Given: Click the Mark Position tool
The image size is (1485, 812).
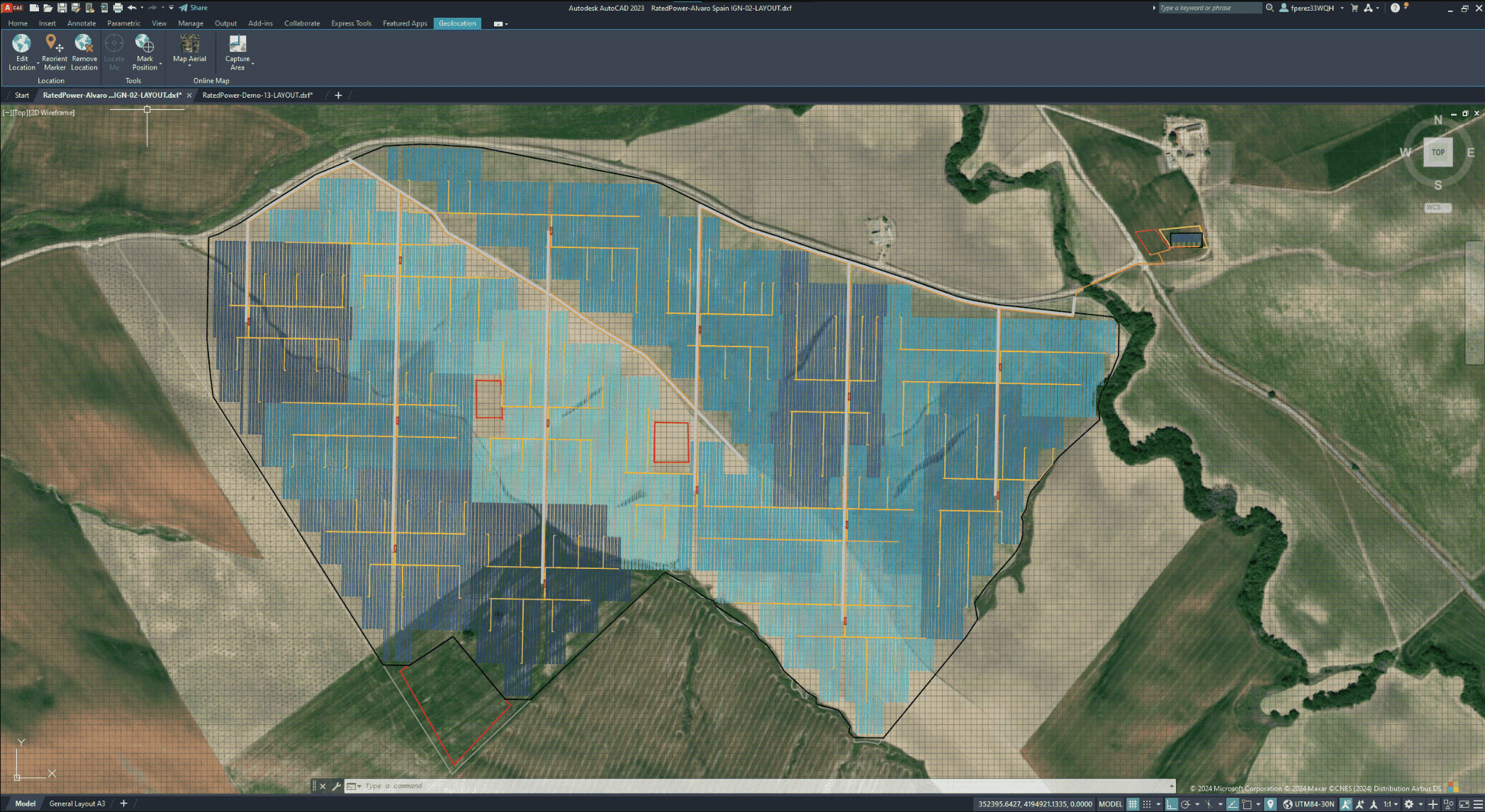Looking at the screenshot, I should [145, 45].
